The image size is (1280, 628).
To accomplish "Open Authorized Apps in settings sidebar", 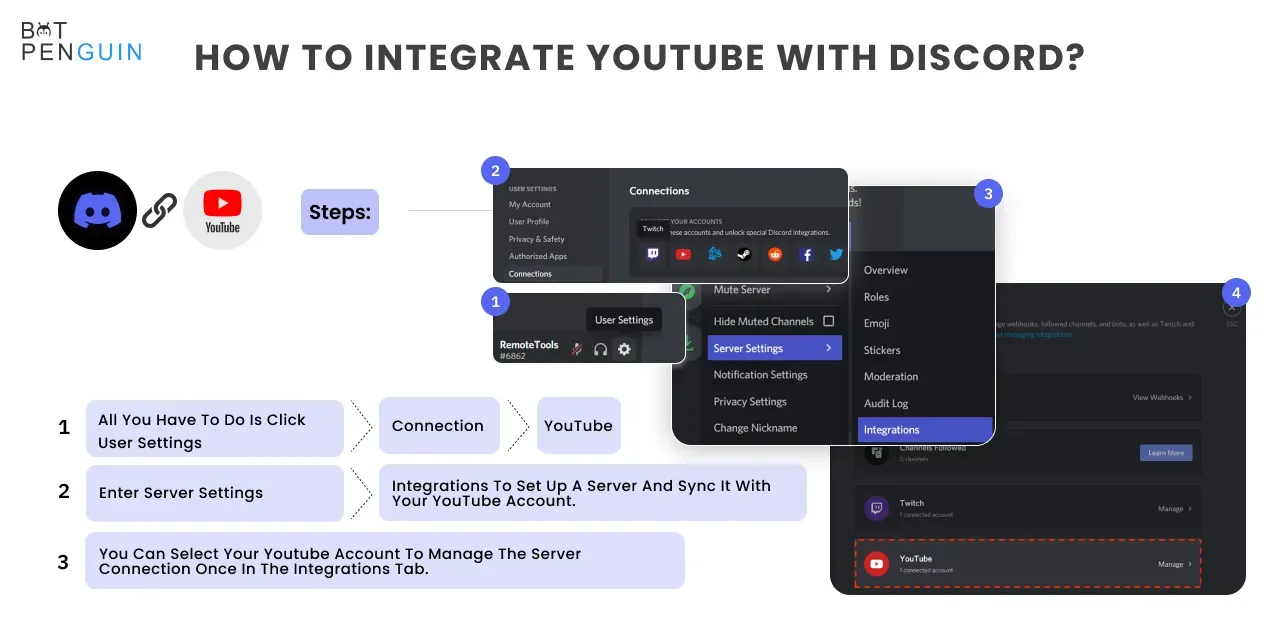I will click(x=538, y=256).
